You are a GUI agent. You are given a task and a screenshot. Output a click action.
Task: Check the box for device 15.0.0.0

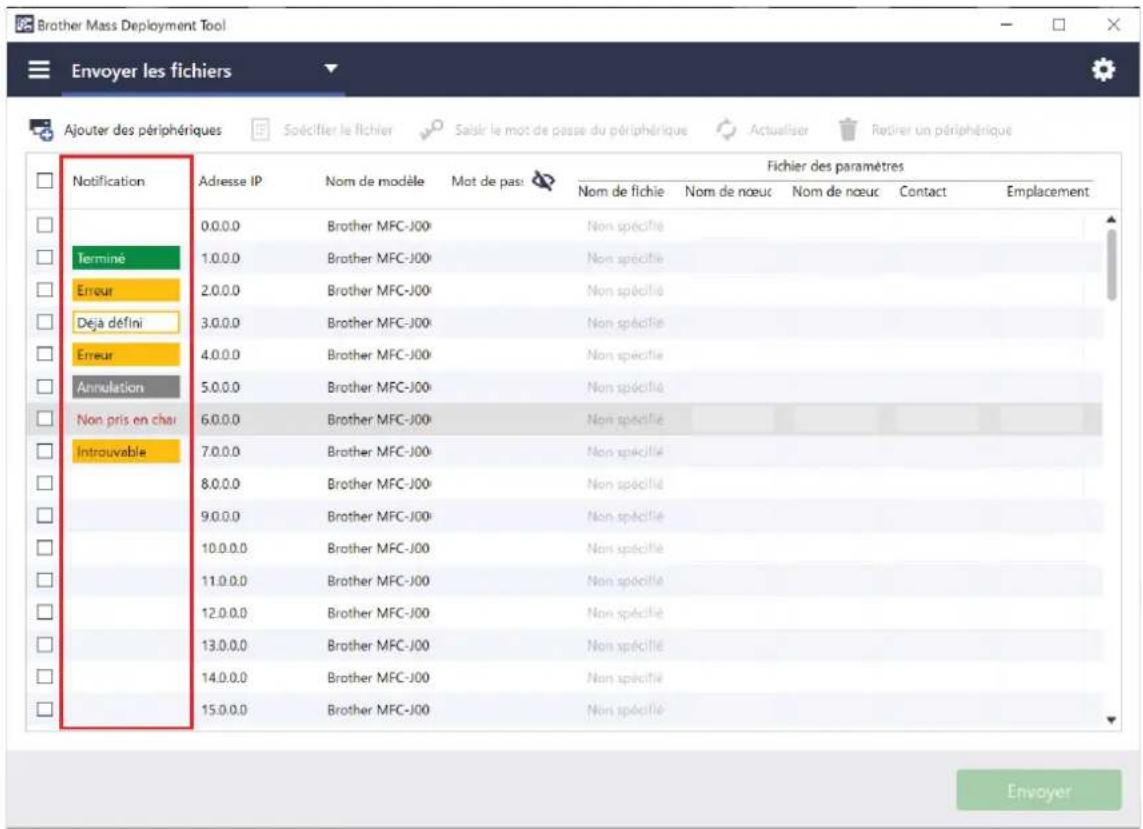tap(44, 709)
